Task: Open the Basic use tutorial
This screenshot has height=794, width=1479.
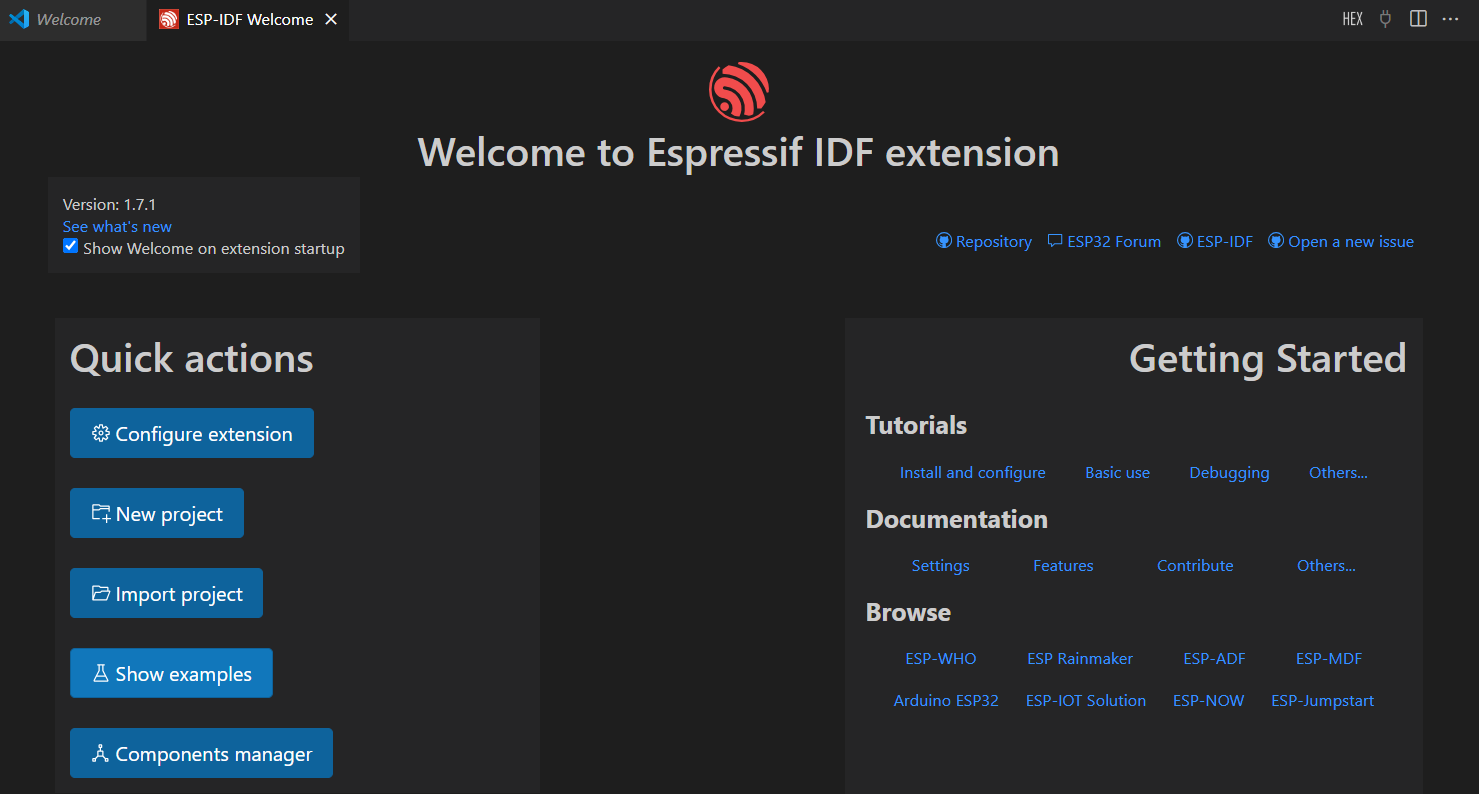Action: click(1117, 472)
